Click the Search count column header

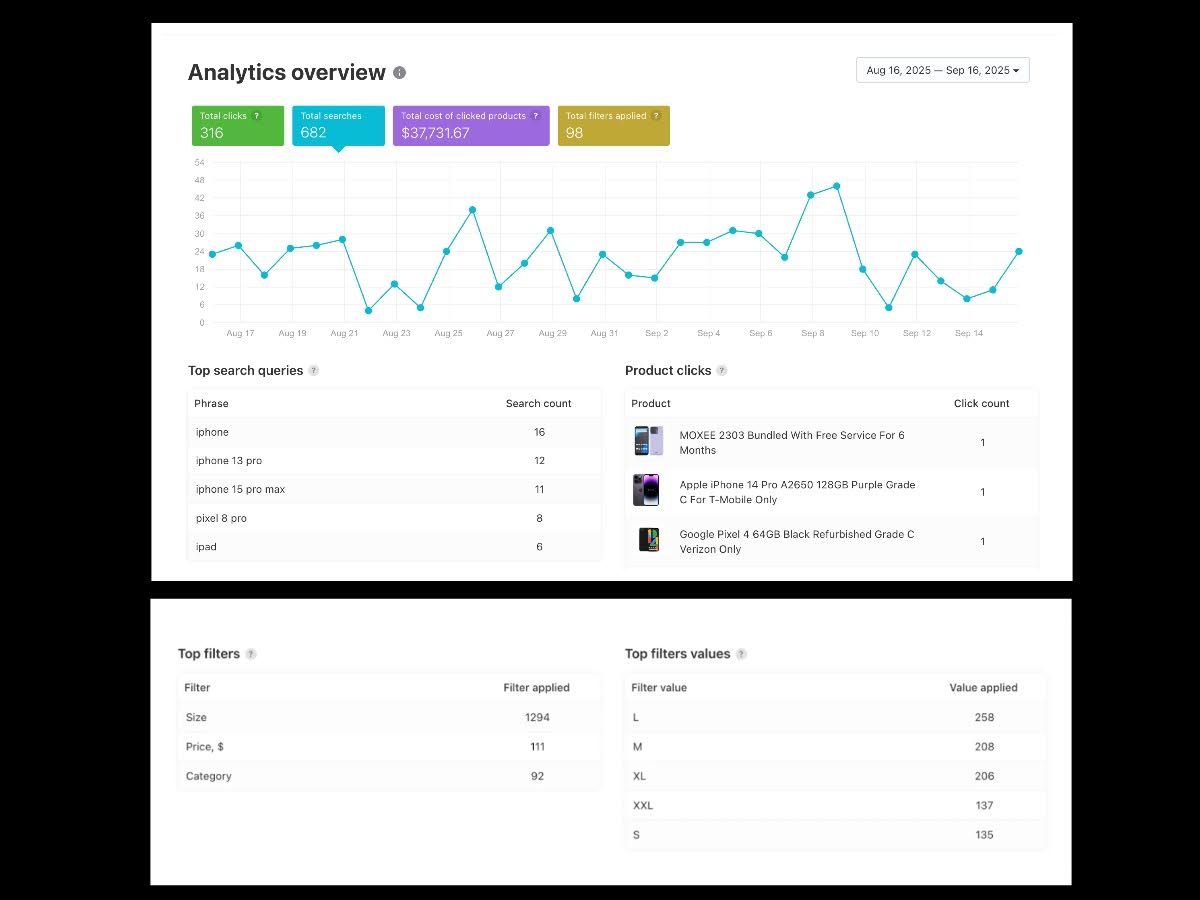pos(538,404)
